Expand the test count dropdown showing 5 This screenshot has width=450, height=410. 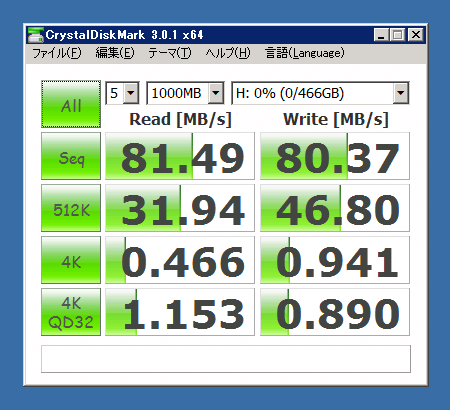pyautogui.click(x=131, y=93)
